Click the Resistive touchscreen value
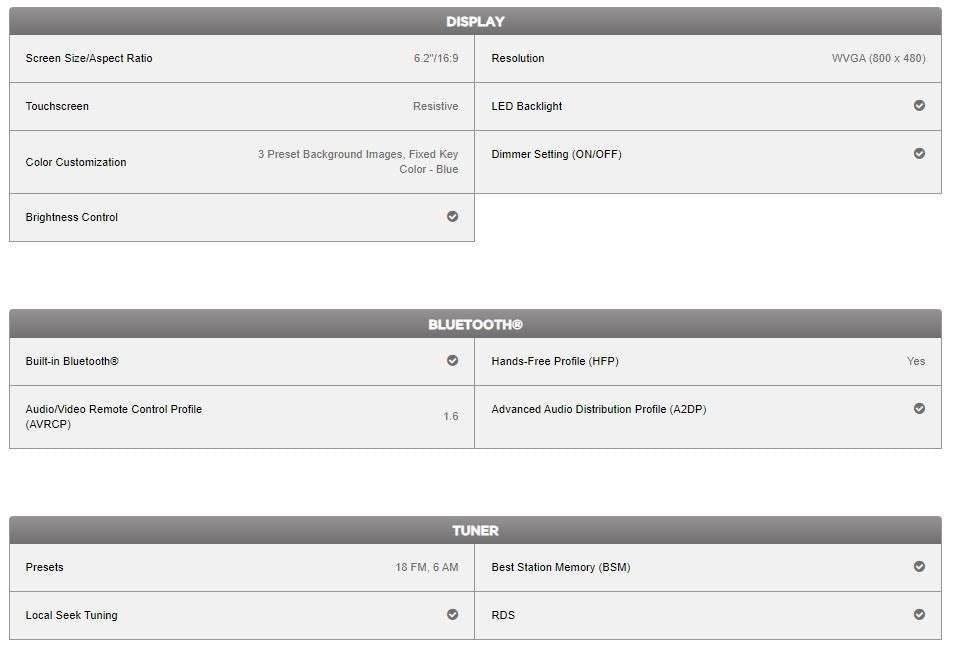Screen dimensions: 953x648 click(x=435, y=106)
